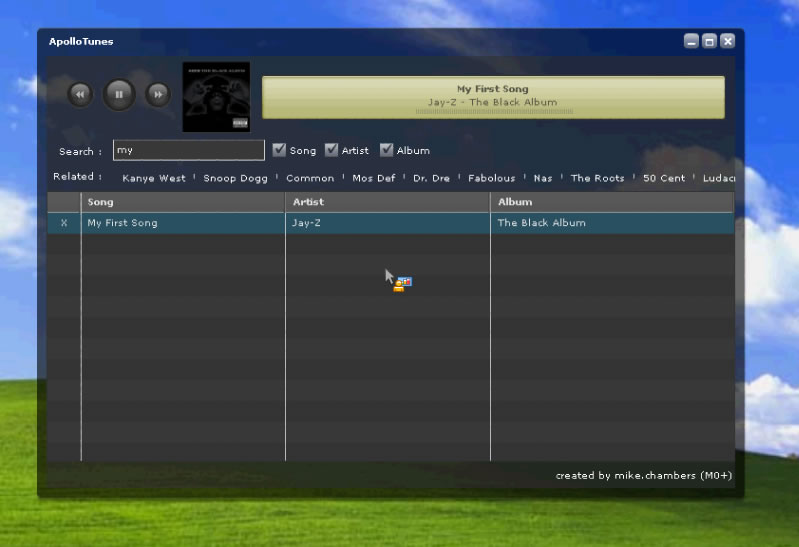Open related artist Common
The height and width of the screenshot is (547, 799).
tap(310, 178)
